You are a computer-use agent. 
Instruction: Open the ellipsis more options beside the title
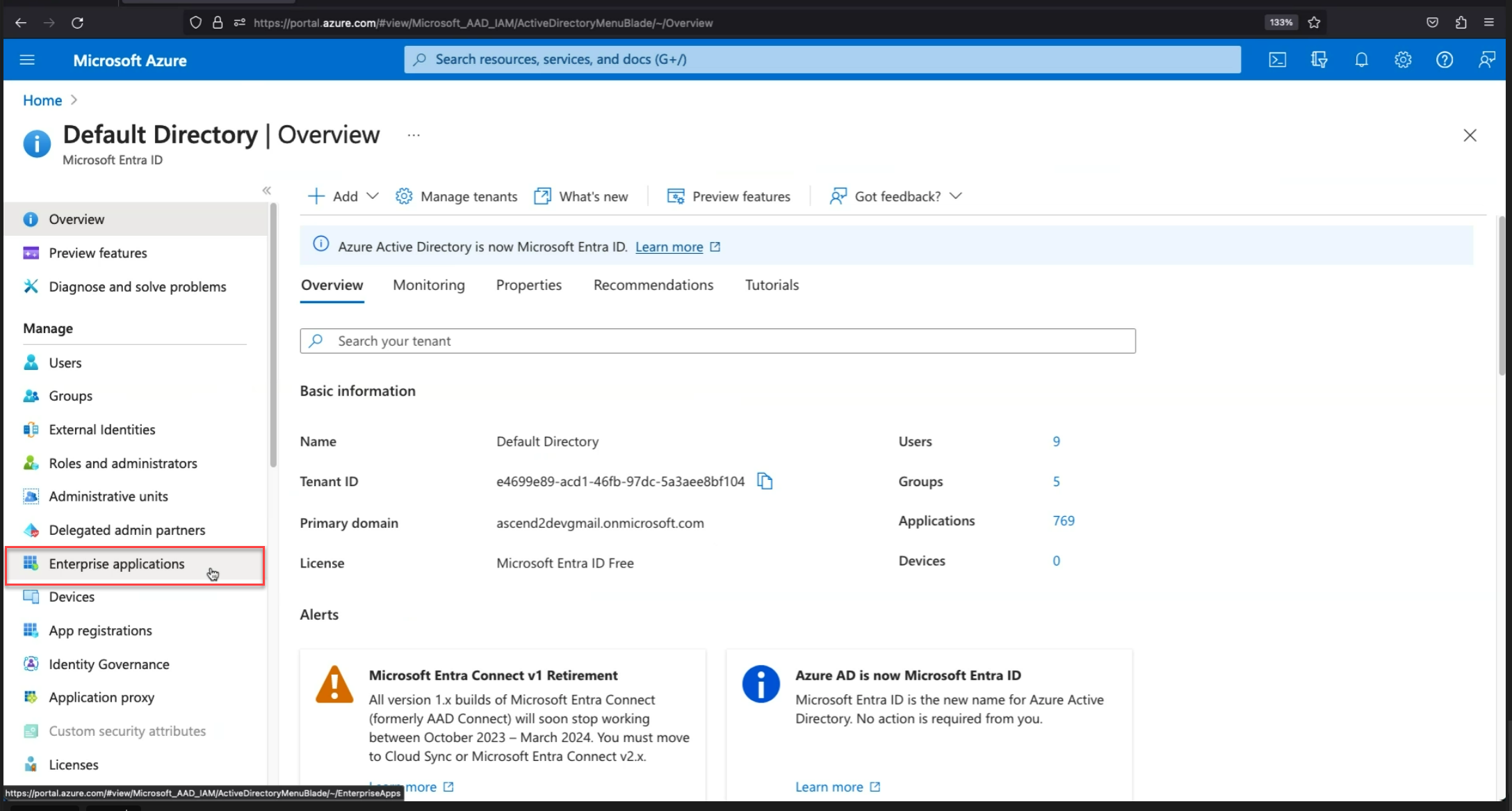click(414, 135)
